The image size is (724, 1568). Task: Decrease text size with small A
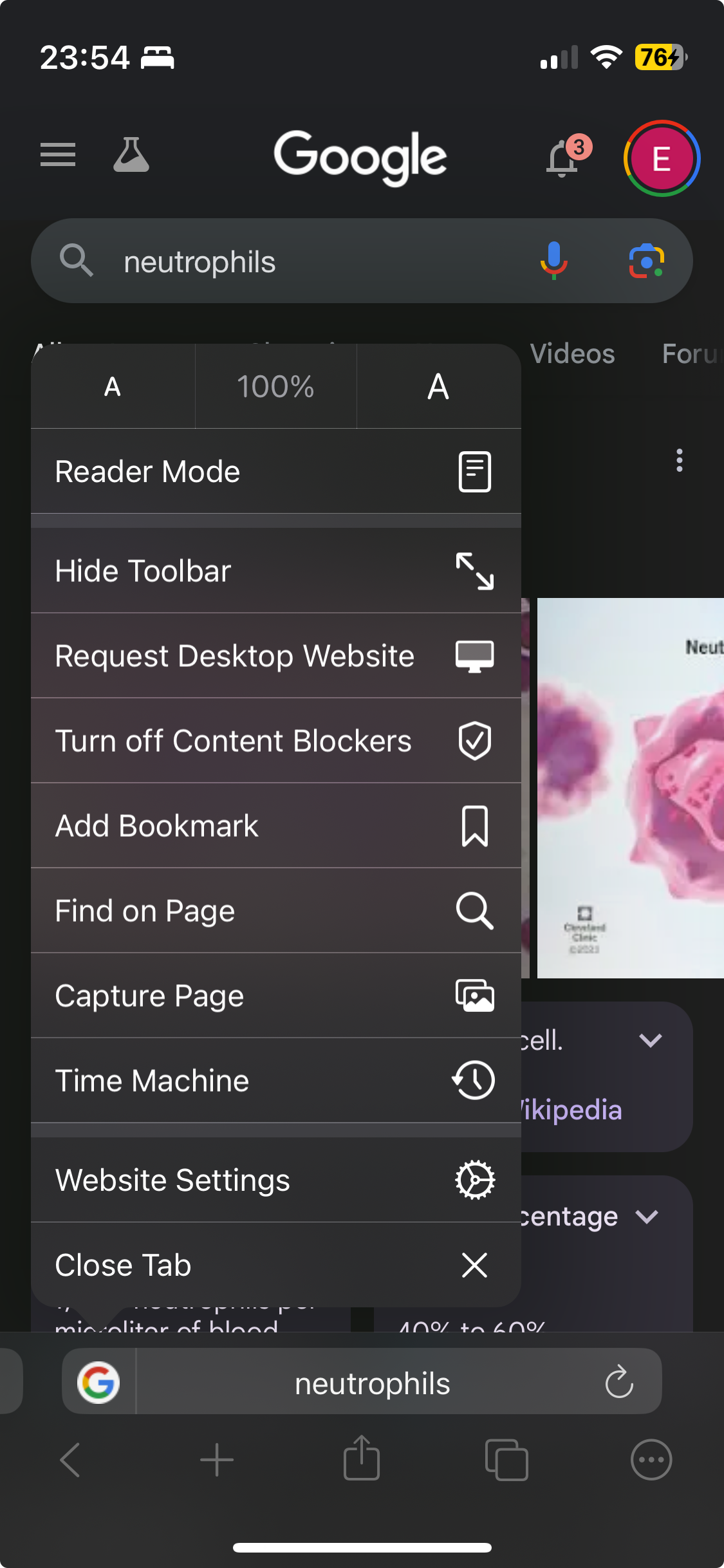[x=113, y=387]
